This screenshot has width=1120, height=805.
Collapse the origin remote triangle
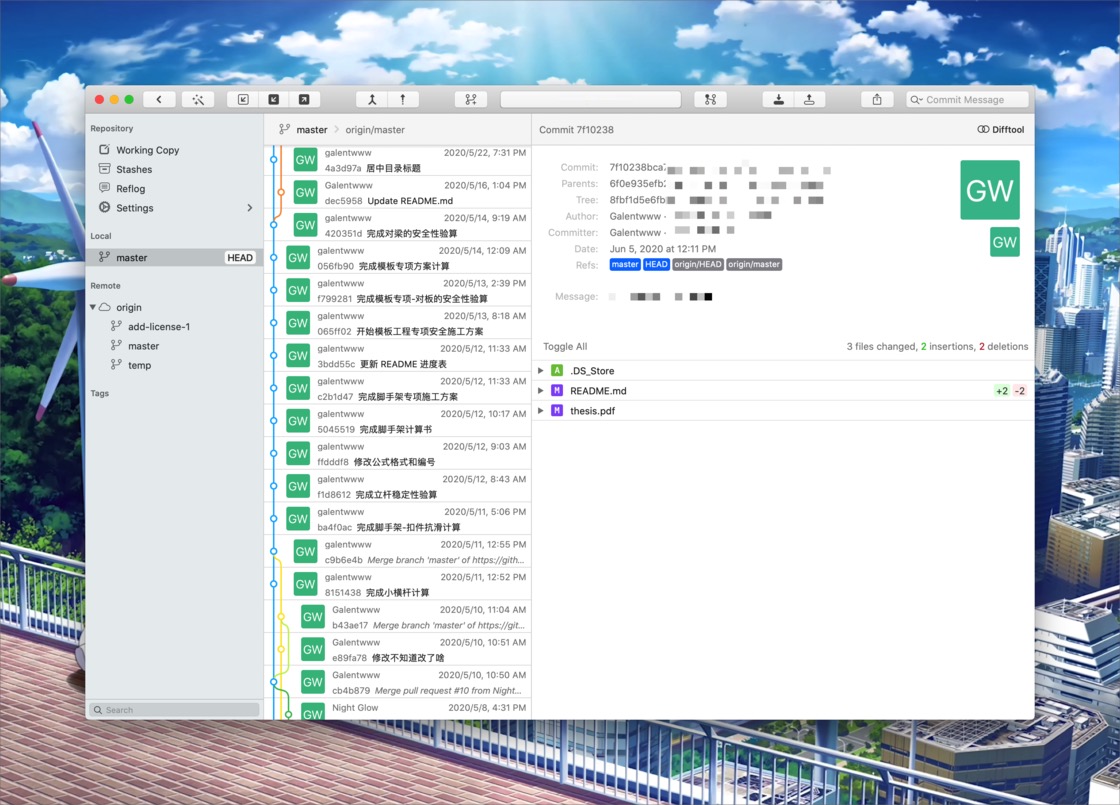93,307
